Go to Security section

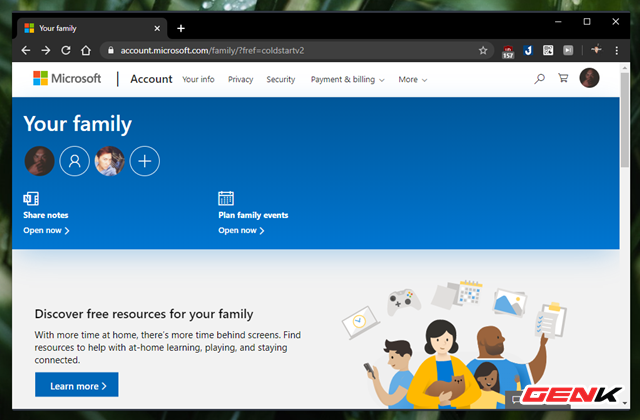point(281,79)
